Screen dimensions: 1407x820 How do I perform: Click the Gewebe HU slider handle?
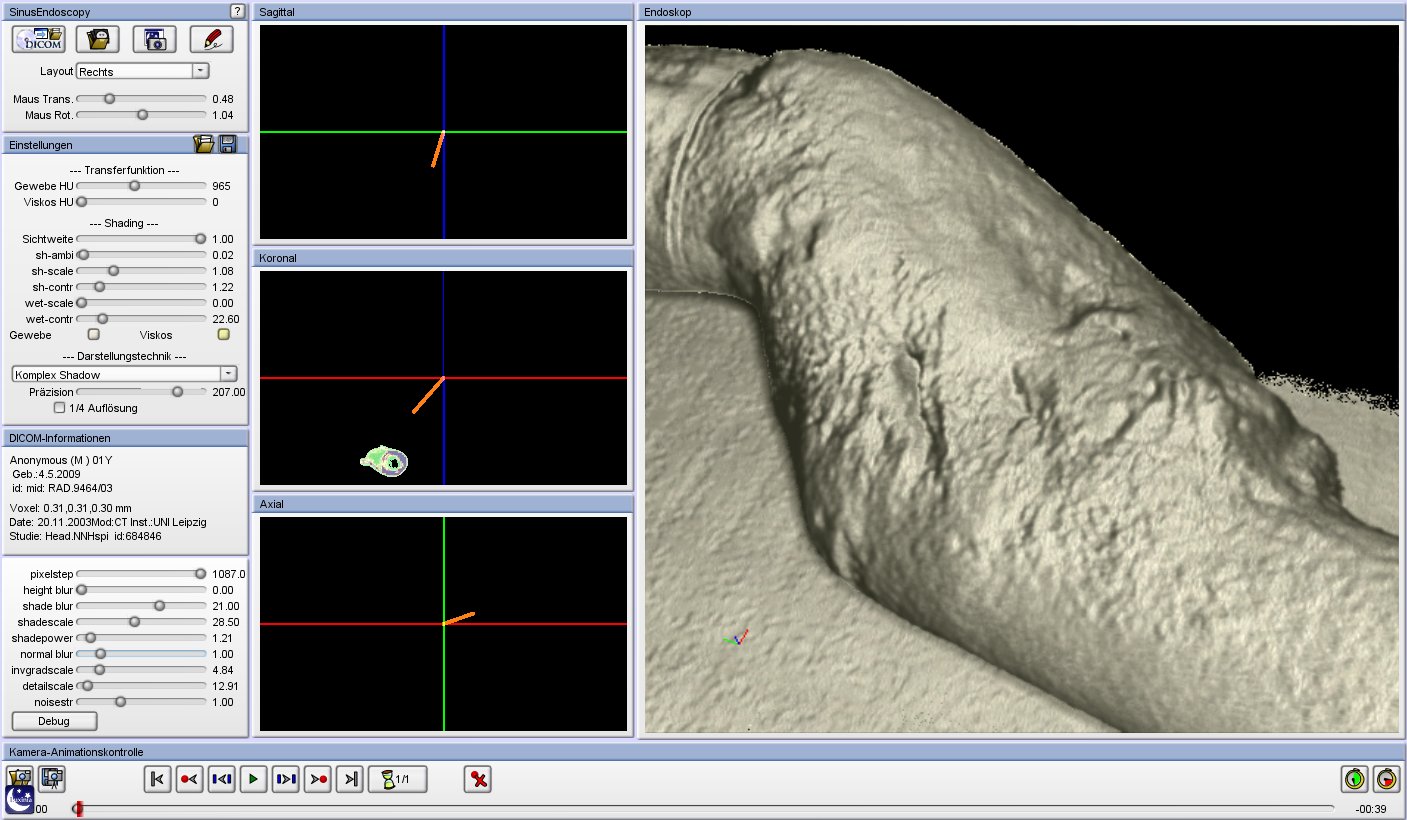pyautogui.click(x=135, y=186)
